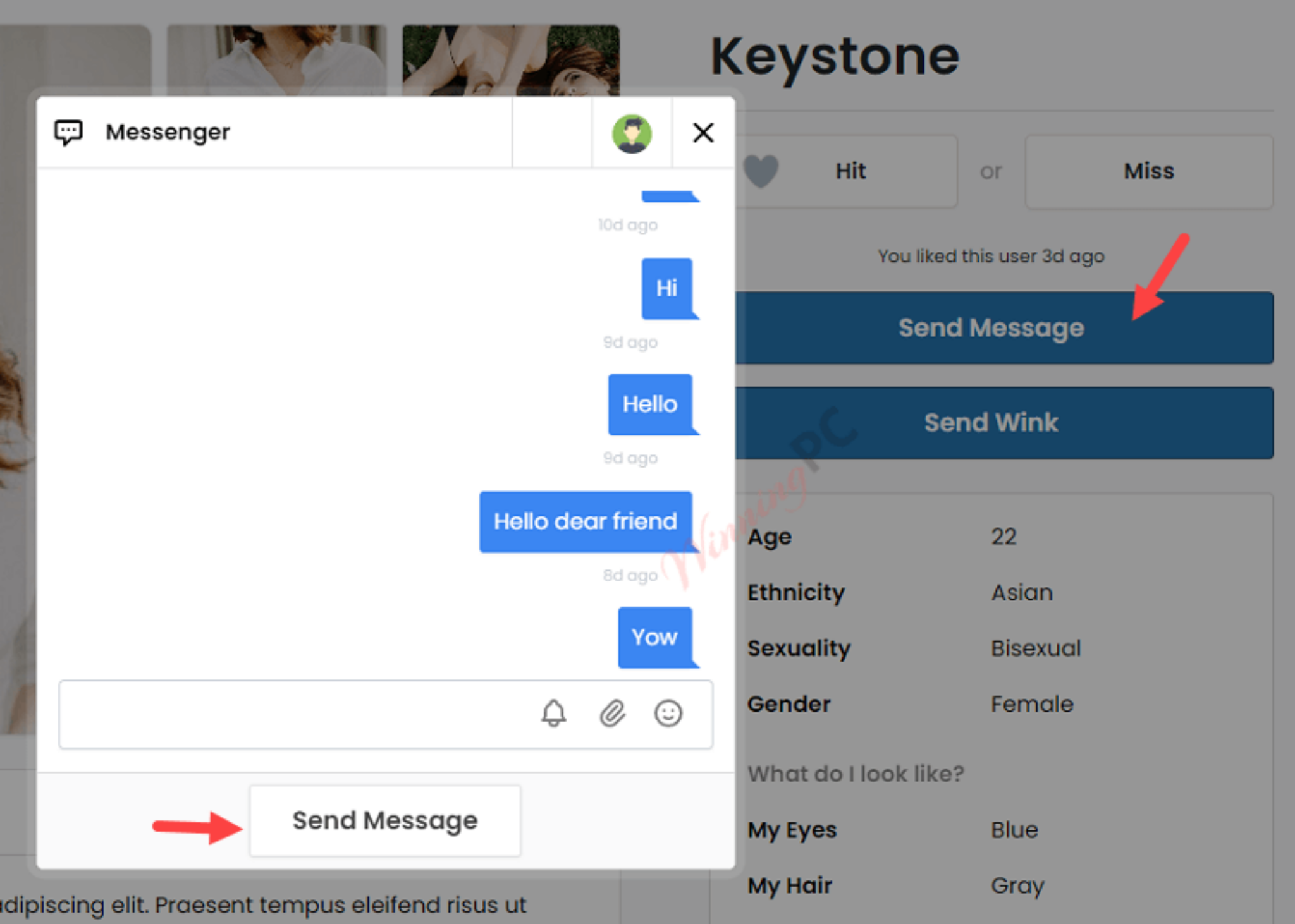Click the 'Hello' message bubble
This screenshot has width=1295, height=924.
(650, 404)
